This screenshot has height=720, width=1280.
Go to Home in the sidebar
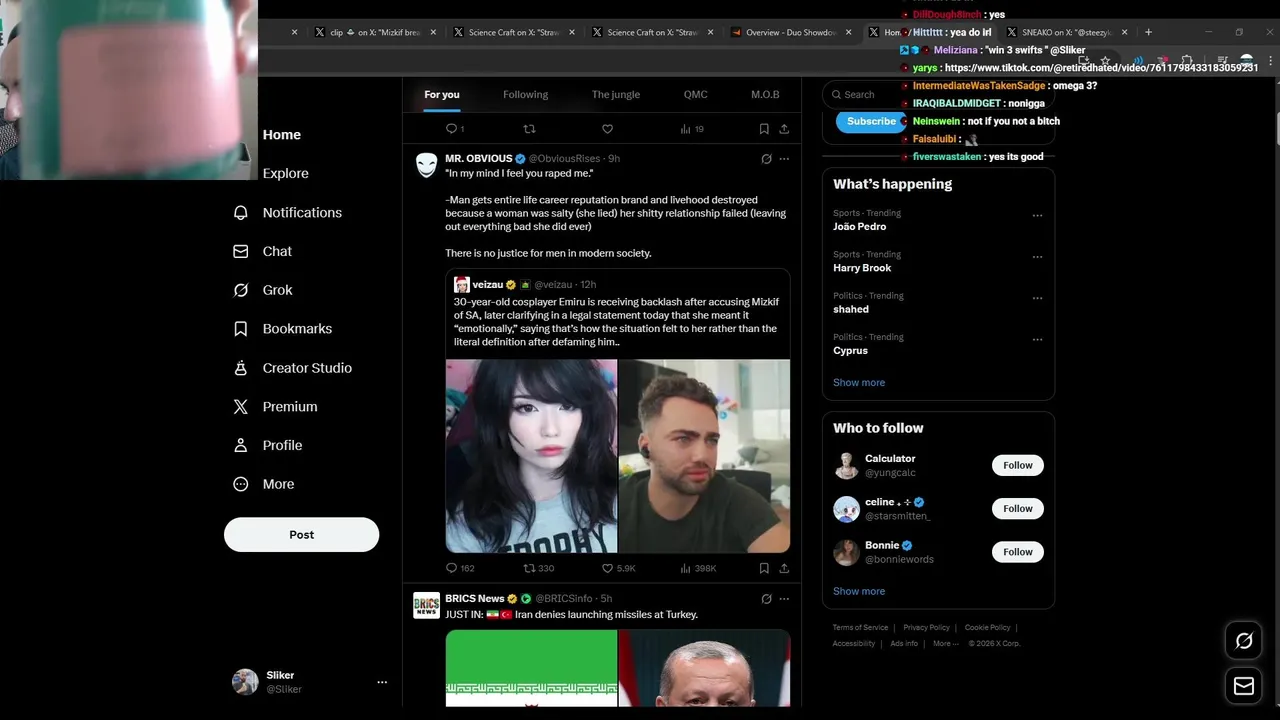(282, 135)
